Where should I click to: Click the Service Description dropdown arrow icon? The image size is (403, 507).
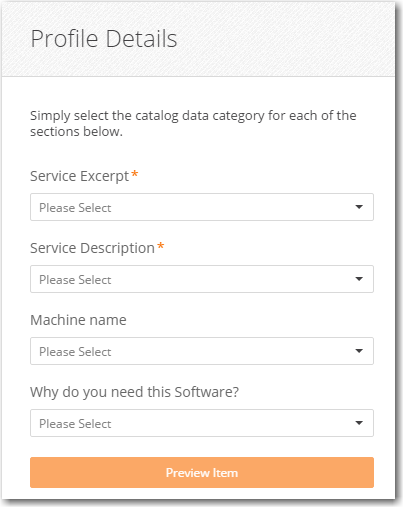pos(359,279)
